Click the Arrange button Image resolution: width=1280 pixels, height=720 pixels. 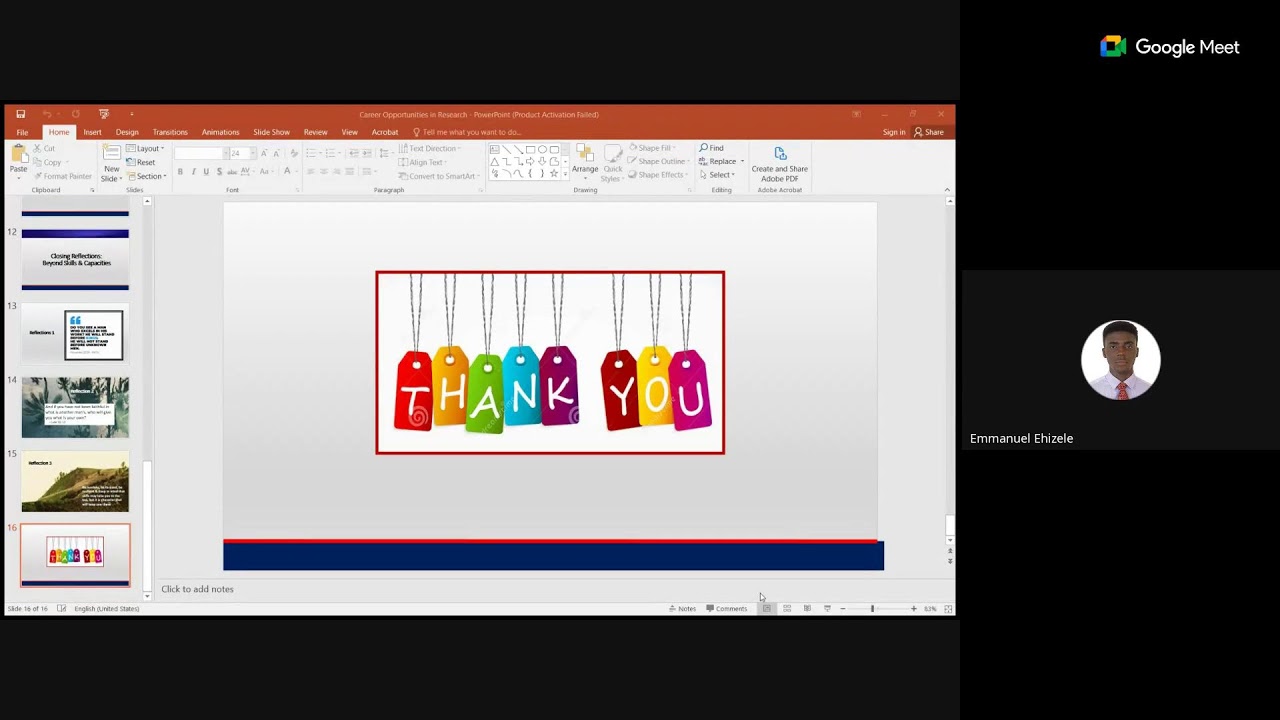point(585,160)
